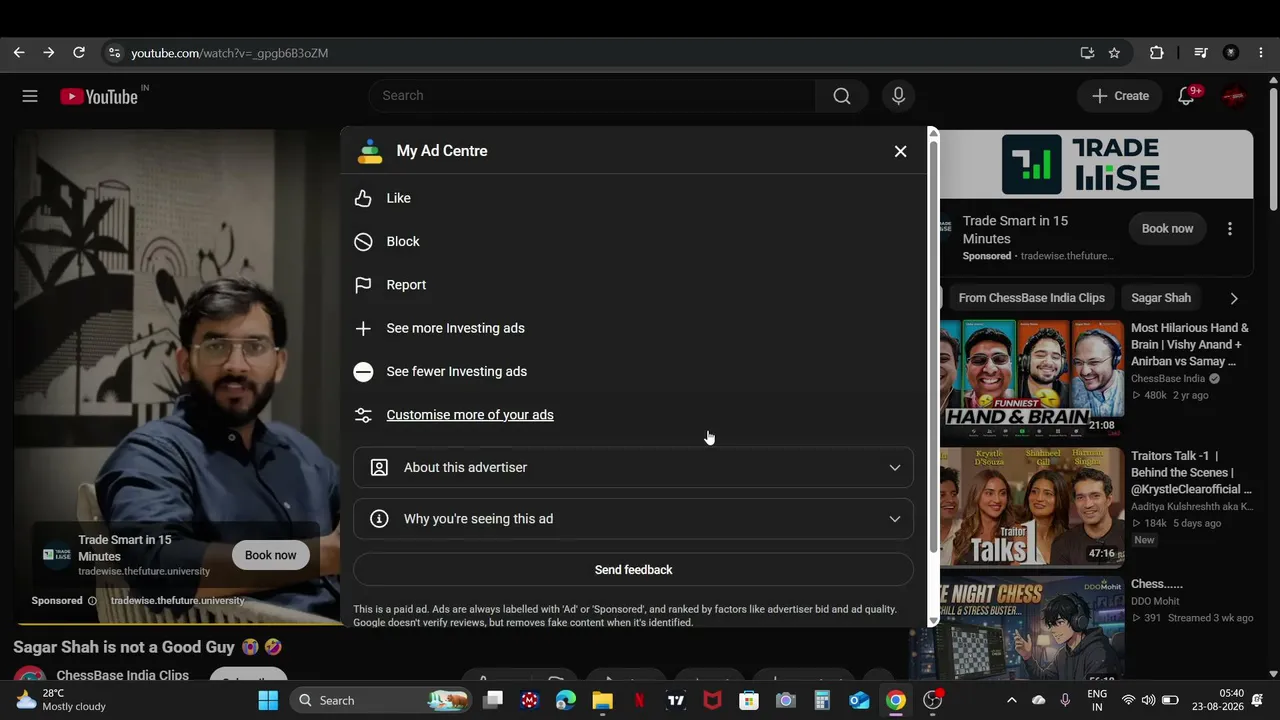
Task: Select the From ChessBase India Clips chip
Action: (x=1031, y=298)
